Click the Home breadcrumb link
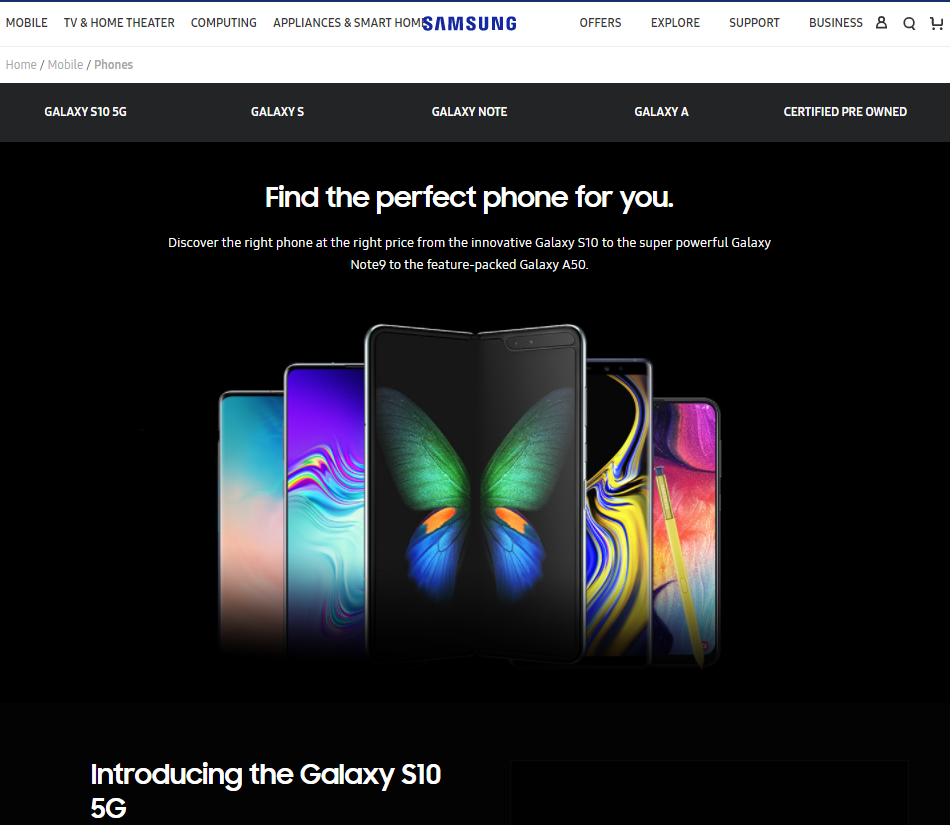 (21, 65)
